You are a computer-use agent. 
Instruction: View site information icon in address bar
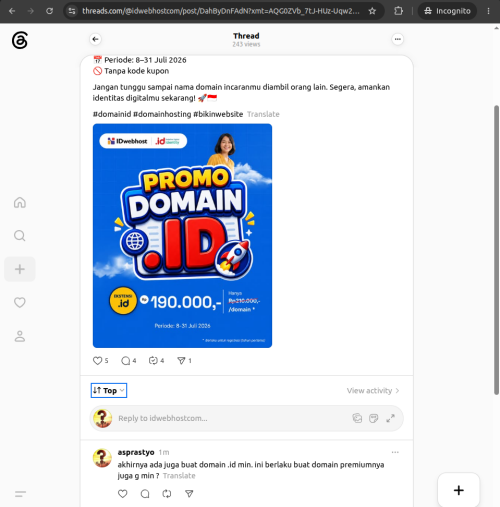pos(72,11)
